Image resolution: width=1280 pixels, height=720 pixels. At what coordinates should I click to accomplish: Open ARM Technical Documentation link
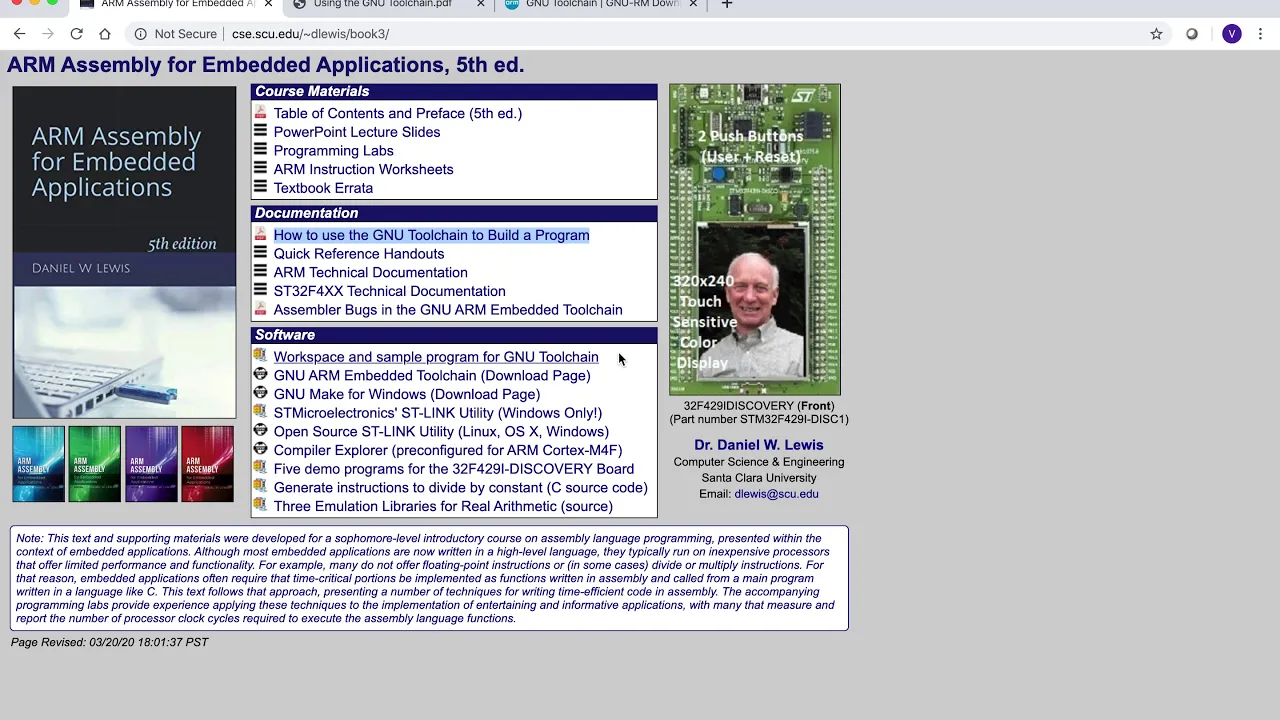click(x=371, y=272)
